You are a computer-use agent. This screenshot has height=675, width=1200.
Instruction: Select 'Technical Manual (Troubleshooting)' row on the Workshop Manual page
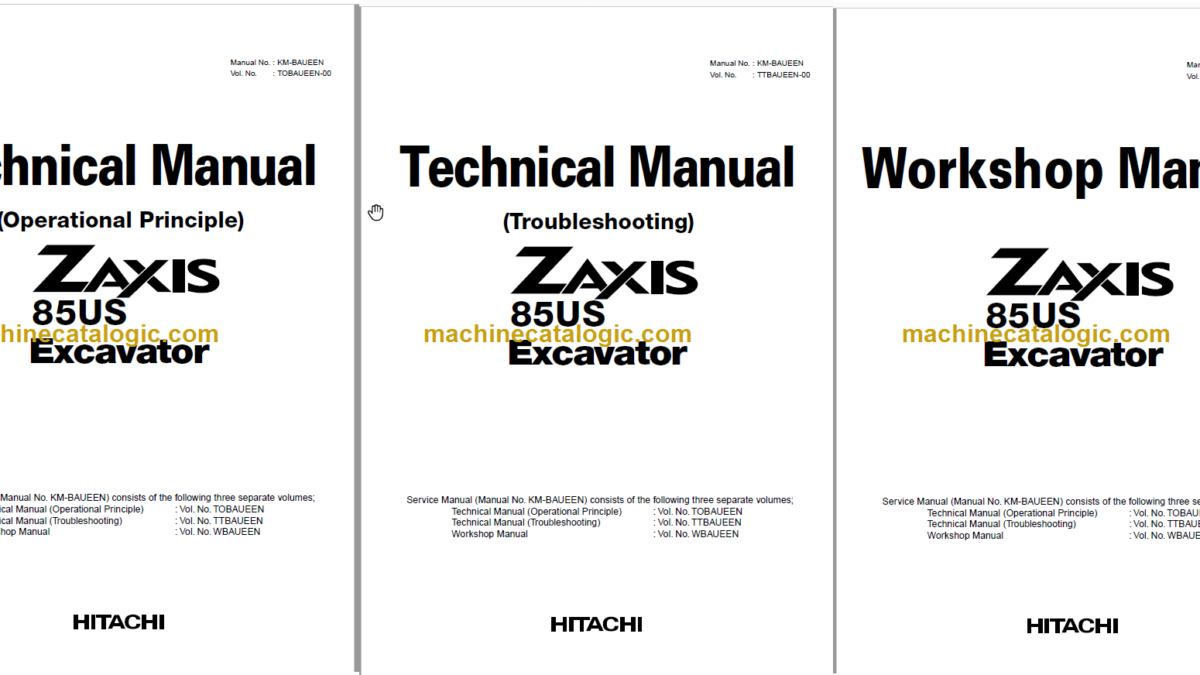click(x=1002, y=524)
